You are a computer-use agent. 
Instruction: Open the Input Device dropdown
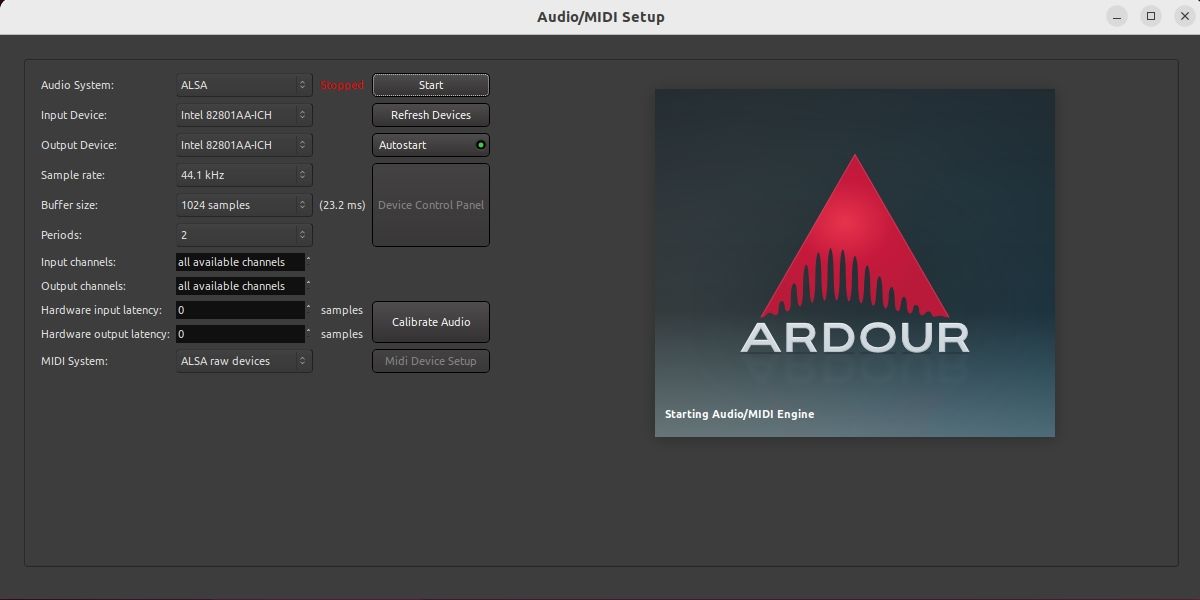coord(243,115)
